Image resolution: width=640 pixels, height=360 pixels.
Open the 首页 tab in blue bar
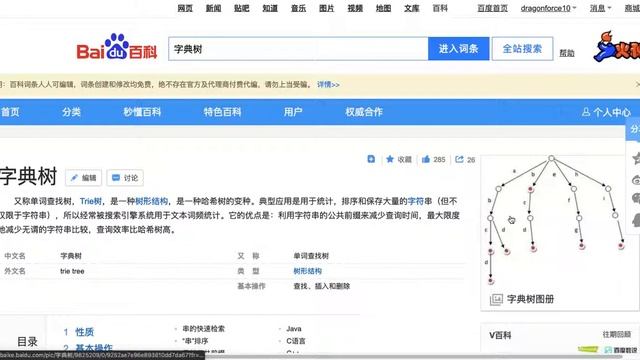[x=10, y=112]
